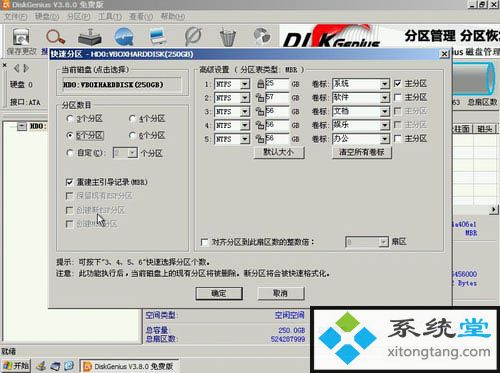Uncheck 重建主引导记录(MBR) checkbox
This screenshot has height=373, width=500.
[x=69, y=182]
